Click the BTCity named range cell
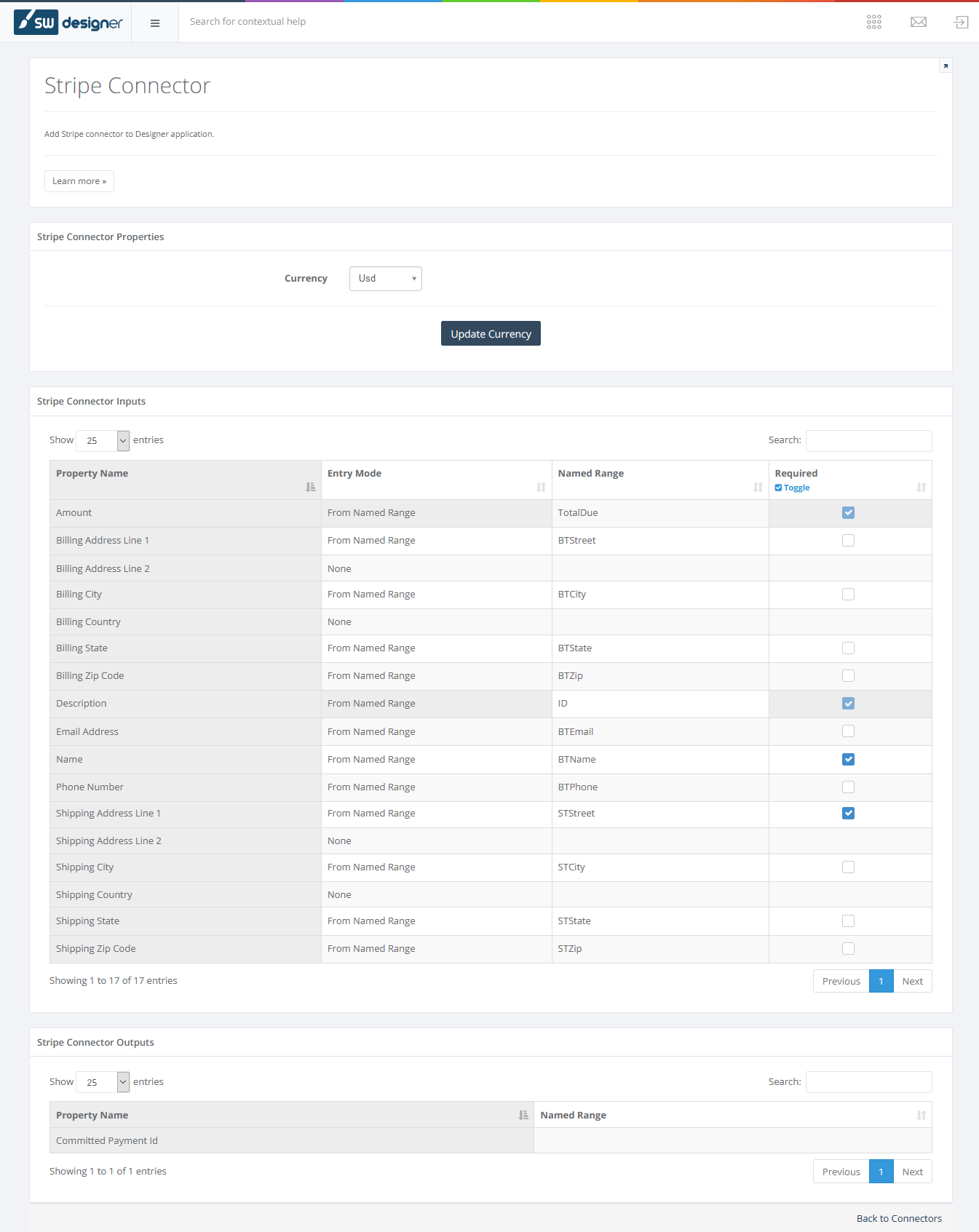Image resolution: width=979 pixels, height=1232 pixels. click(660, 595)
